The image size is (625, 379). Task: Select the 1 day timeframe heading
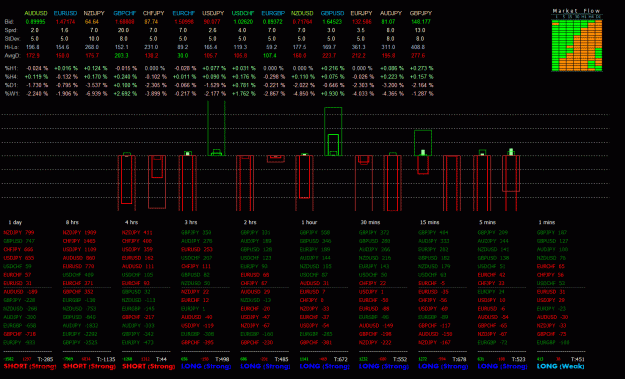tap(15, 222)
